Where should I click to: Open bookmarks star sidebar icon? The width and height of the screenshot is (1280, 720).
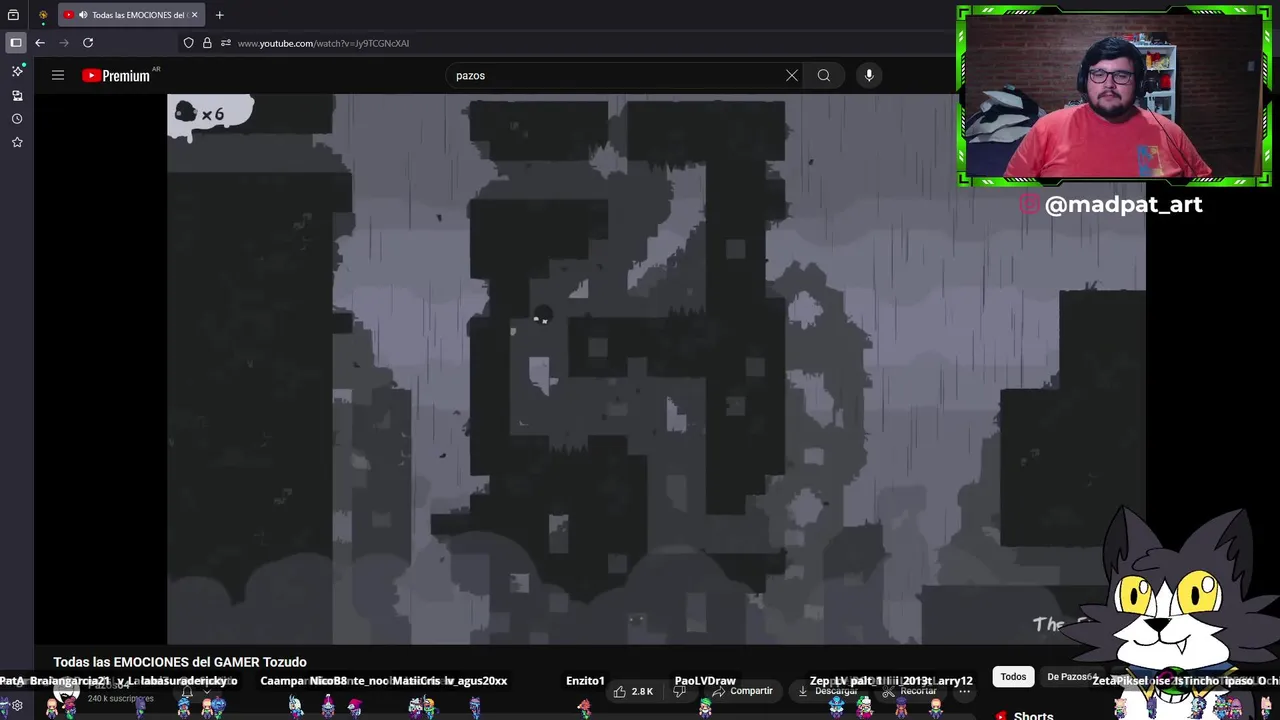17,142
